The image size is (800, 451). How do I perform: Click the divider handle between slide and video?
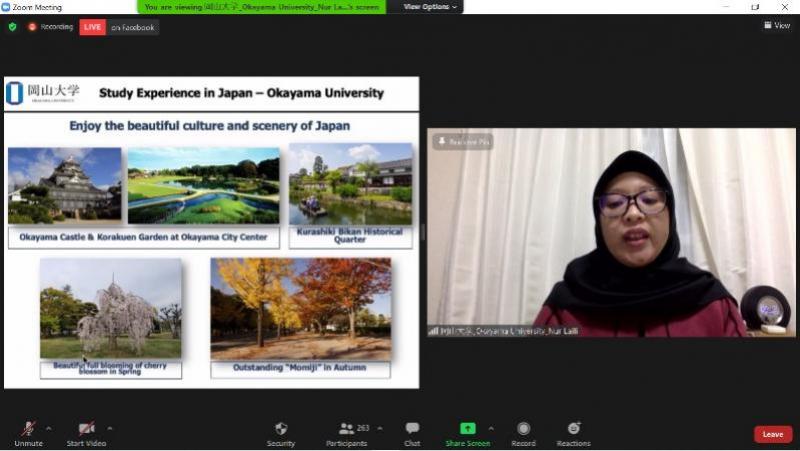coord(423,232)
